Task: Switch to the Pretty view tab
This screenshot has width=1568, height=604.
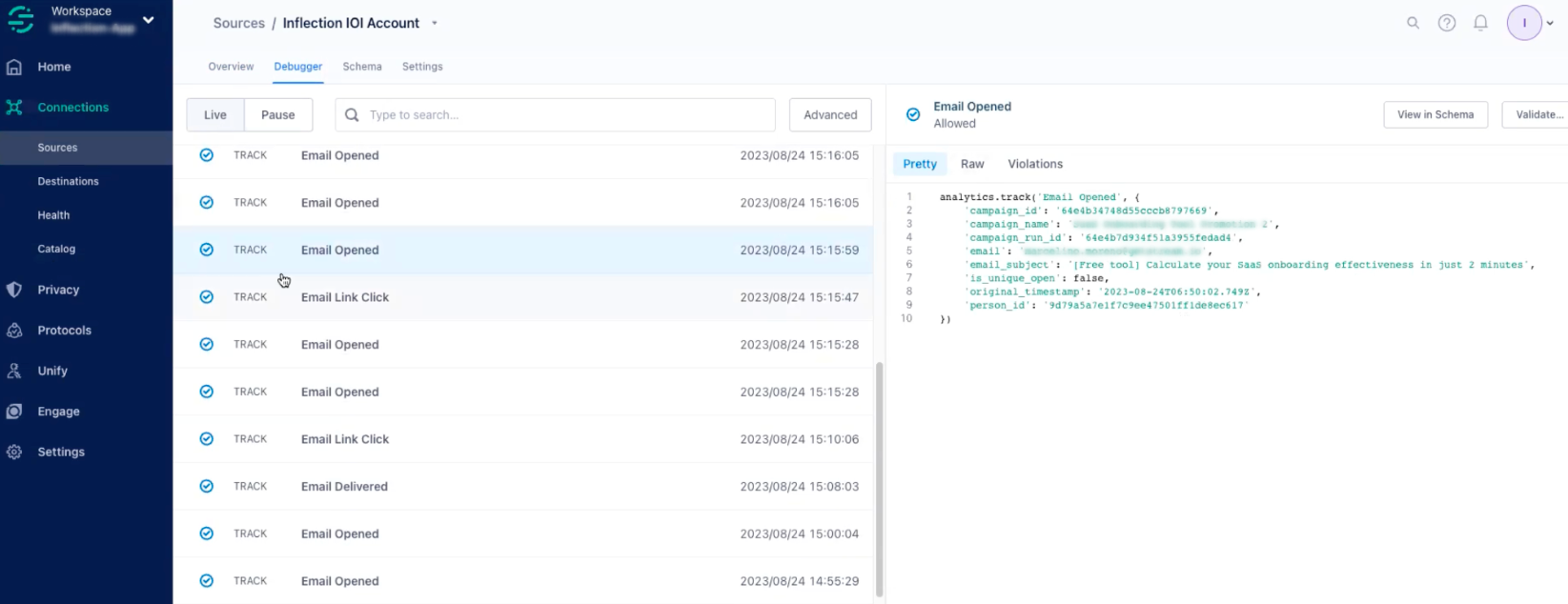Action: pos(920,164)
